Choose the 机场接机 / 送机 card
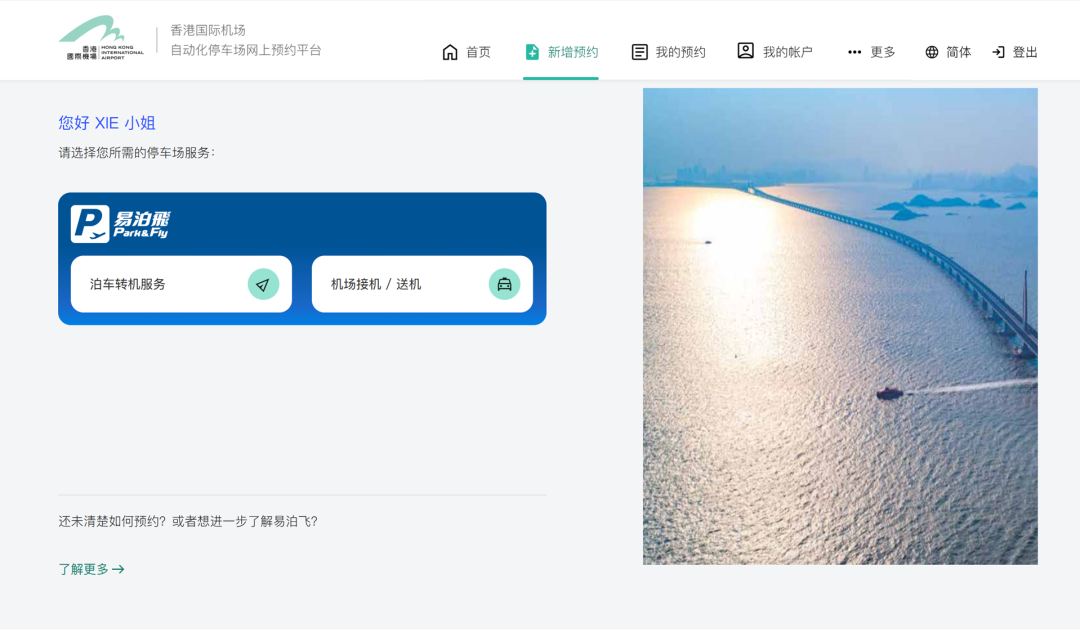Screen dimensions: 1080x633 pyautogui.click(x=422, y=284)
